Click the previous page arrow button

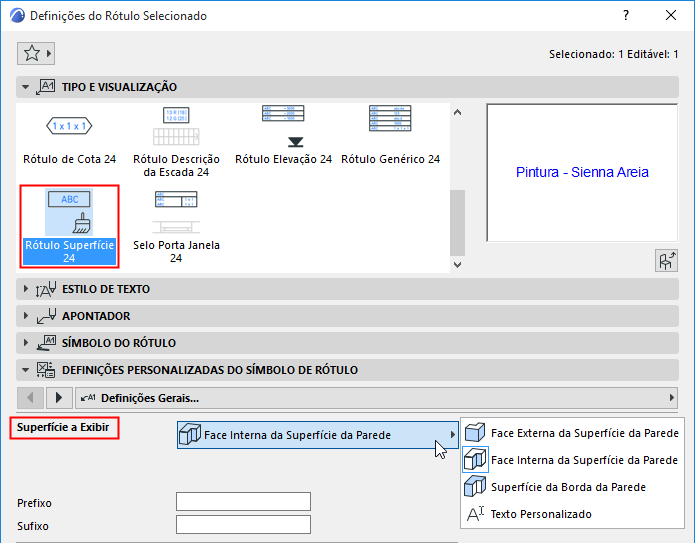point(30,398)
